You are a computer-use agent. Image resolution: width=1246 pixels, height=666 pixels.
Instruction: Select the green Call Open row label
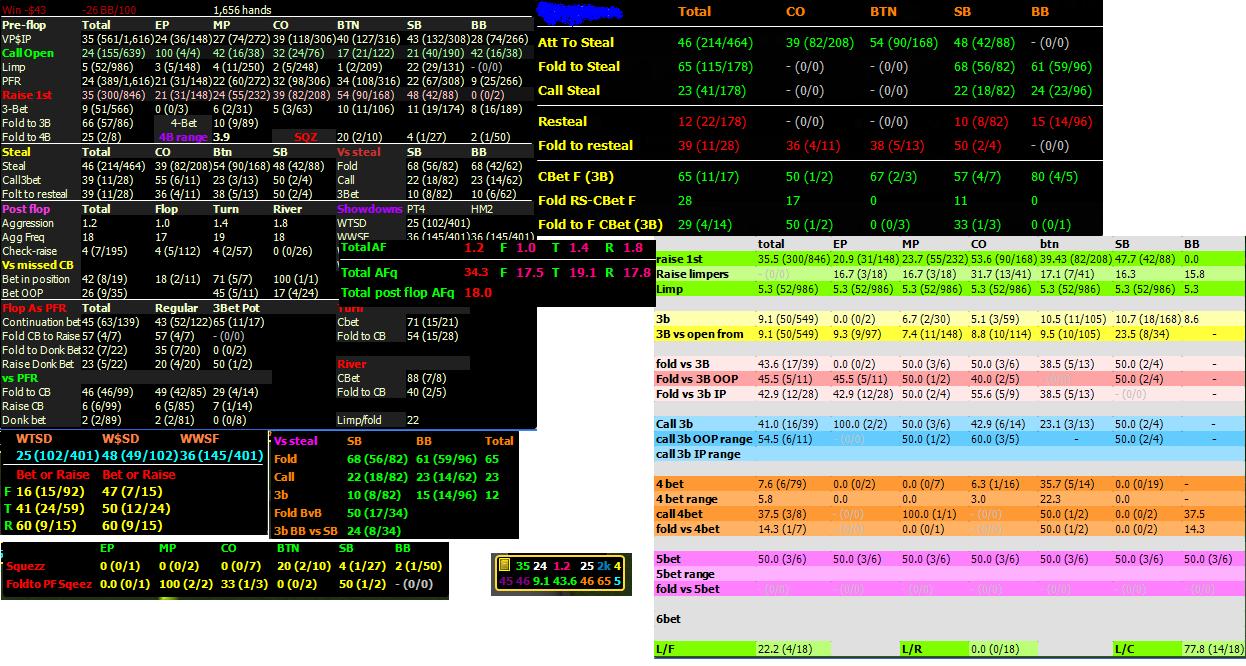pyautogui.click(x=28, y=53)
